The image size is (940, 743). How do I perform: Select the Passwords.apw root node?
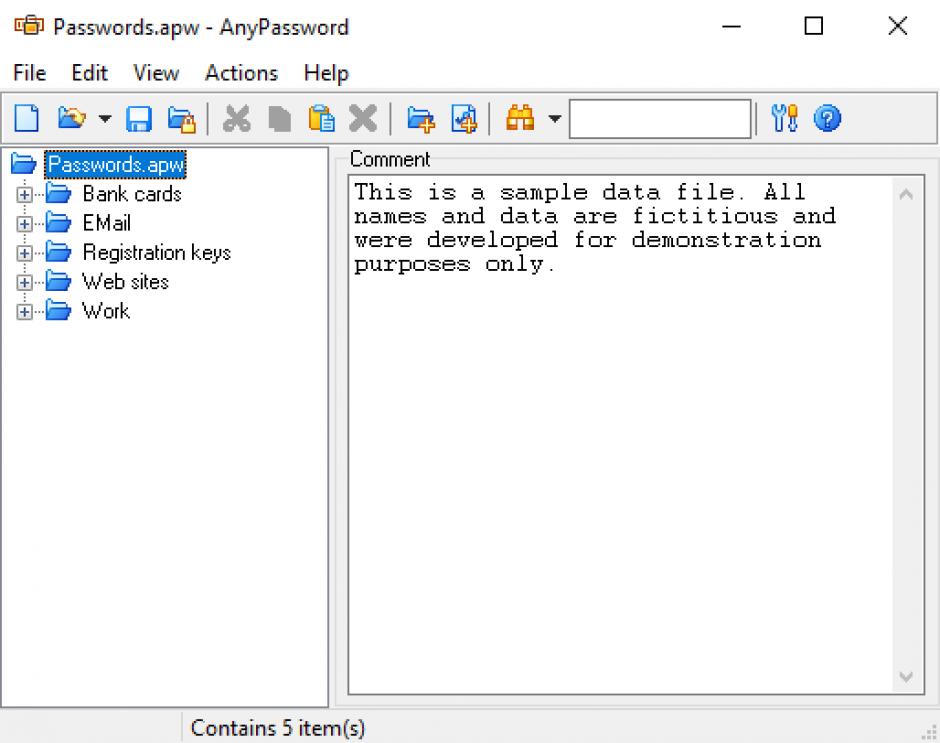(116, 164)
